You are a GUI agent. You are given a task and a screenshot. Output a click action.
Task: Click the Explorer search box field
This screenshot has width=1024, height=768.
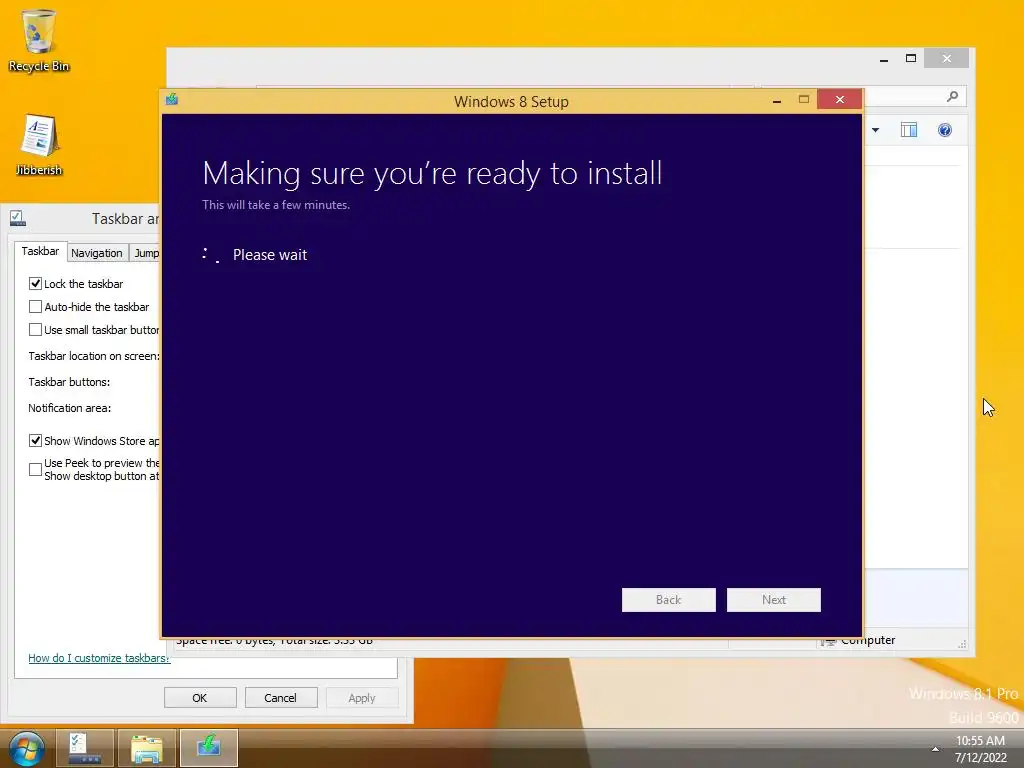click(915, 97)
